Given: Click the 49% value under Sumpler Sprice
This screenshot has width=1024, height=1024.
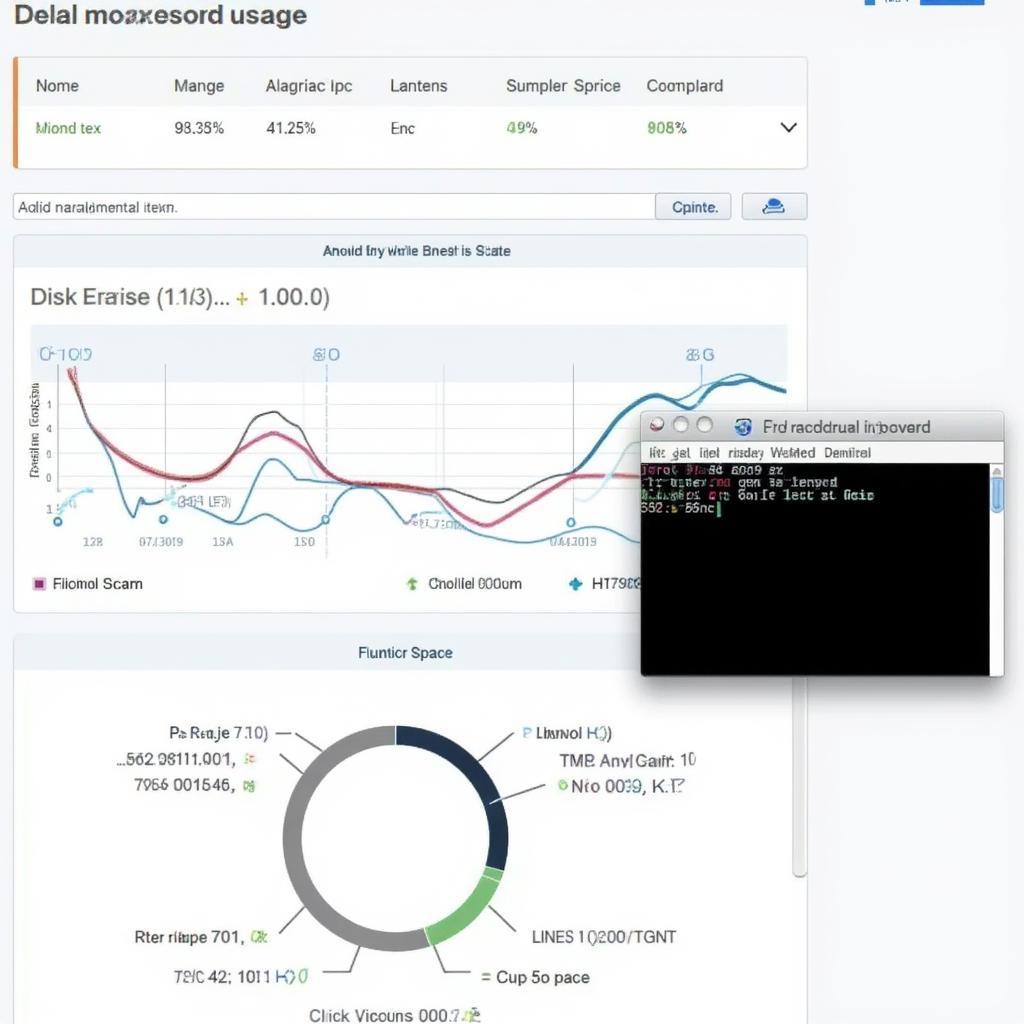Looking at the screenshot, I should pyautogui.click(x=522, y=128).
